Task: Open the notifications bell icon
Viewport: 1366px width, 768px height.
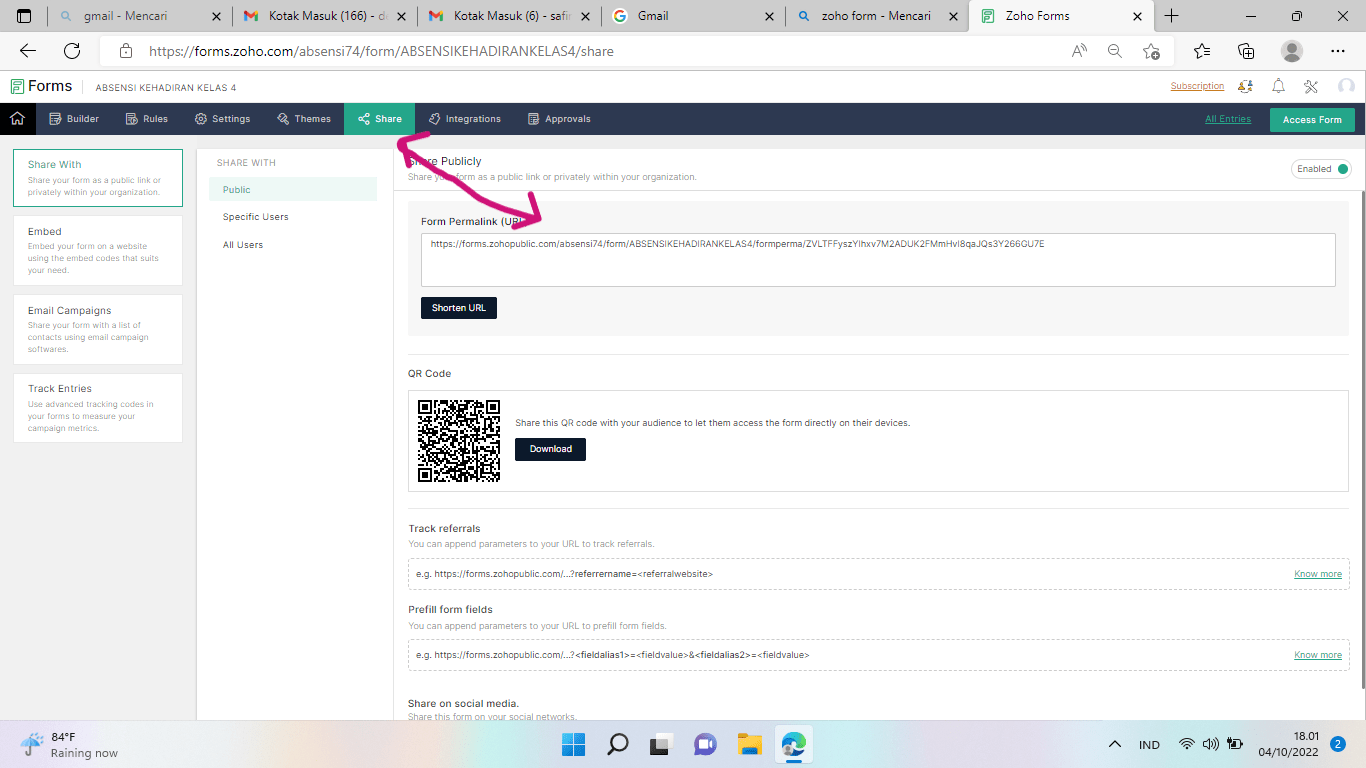Action: (x=1279, y=86)
